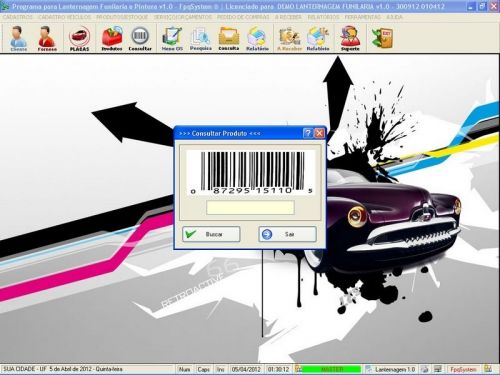Viewport: 500px width, 375px height.
Task: Click the restore button of the main window
Action: [482, 6]
